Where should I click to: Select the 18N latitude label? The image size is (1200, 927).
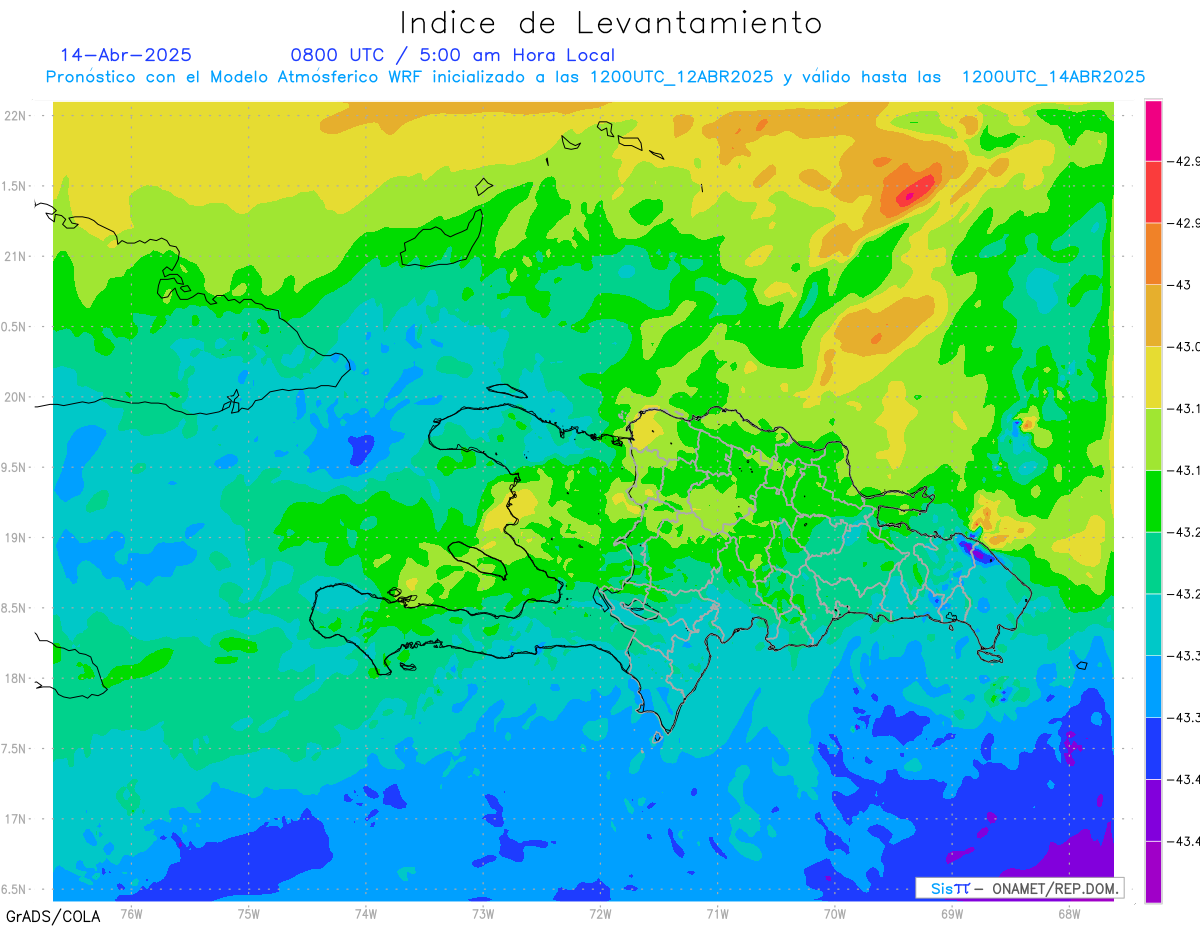17,679
